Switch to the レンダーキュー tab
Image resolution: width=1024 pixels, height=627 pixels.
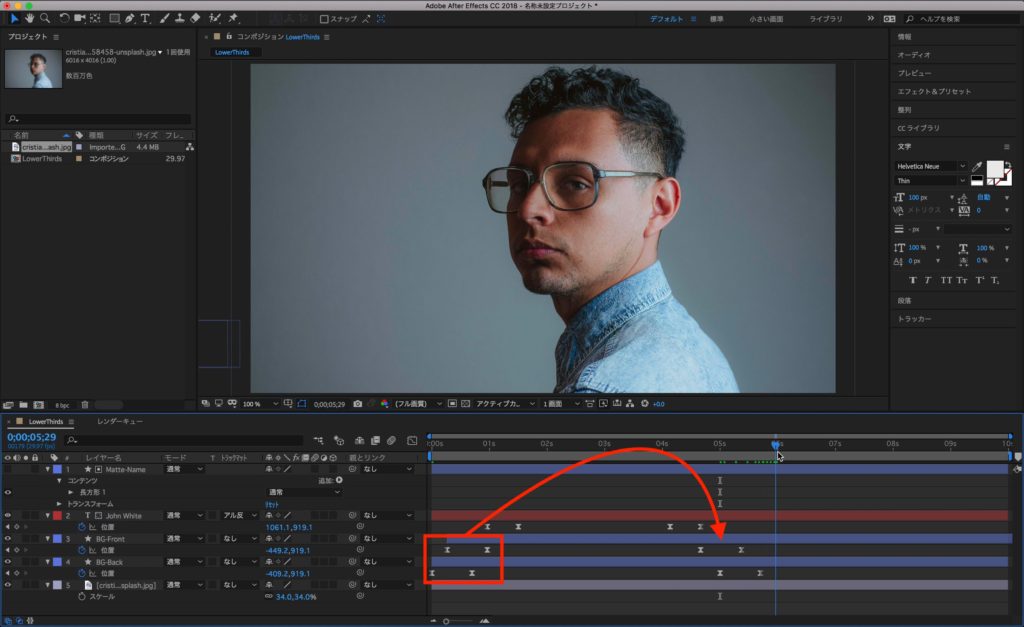pos(119,422)
